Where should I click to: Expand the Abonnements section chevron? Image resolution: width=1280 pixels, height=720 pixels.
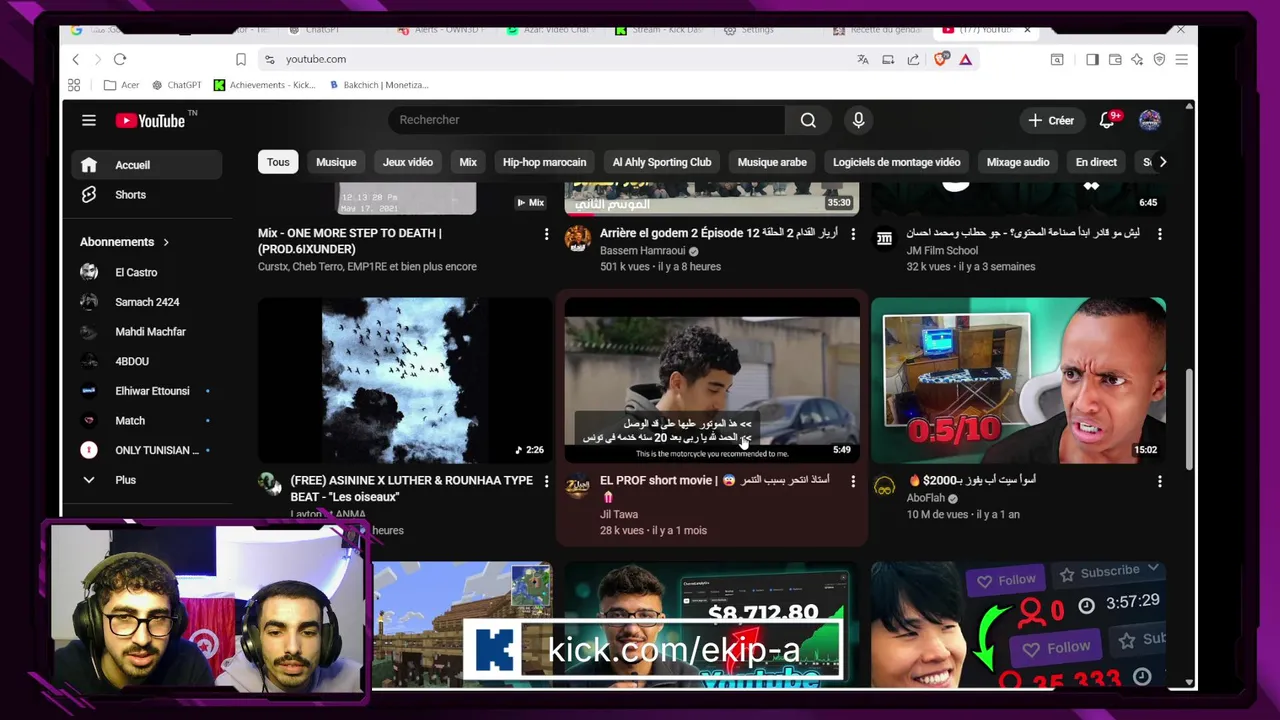coord(166,242)
